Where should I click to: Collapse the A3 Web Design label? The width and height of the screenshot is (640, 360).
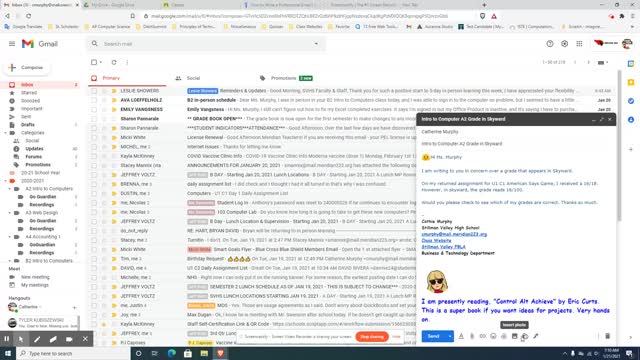(10, 213)
